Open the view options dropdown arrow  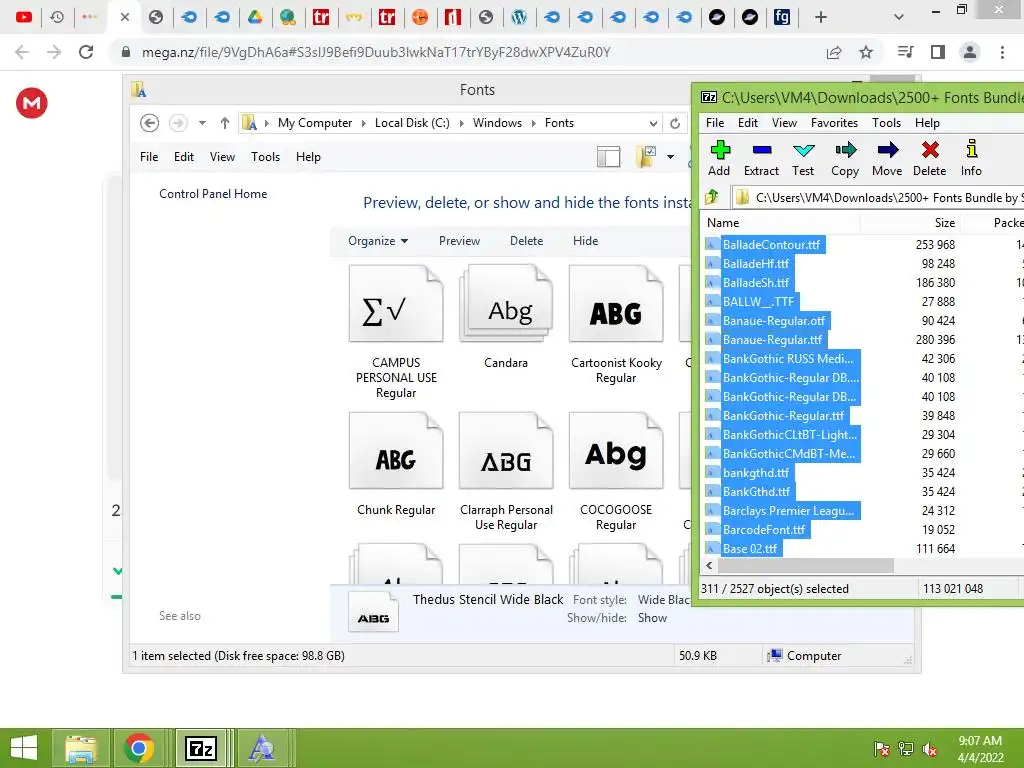click(670, 157)
